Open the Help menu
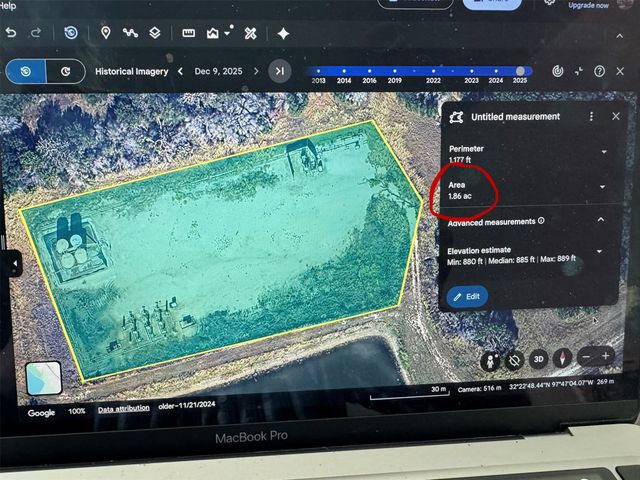The height and width of the screenshot is (480, 640). [x=8, y=6]
